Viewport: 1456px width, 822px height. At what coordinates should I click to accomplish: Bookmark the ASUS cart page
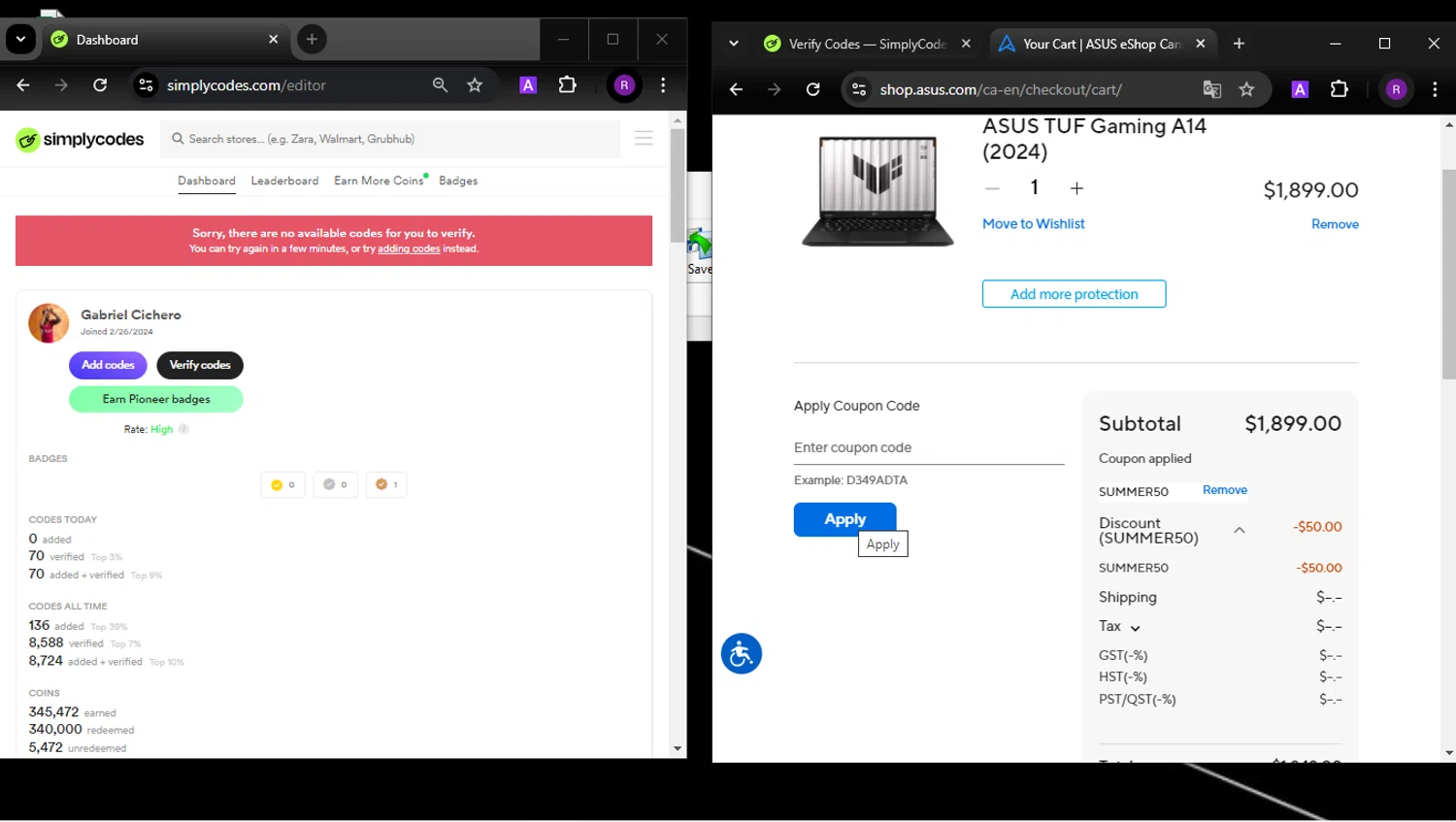click(x=1247, y=89)
